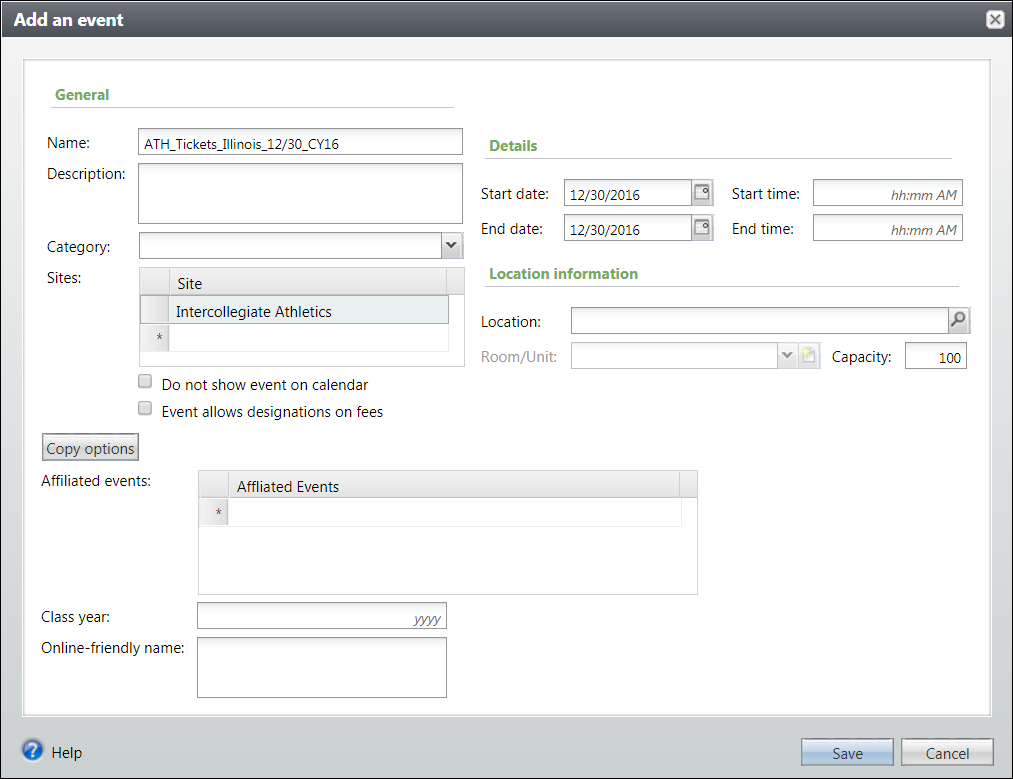
Task: Click the new Affiliated Events row
Action: pyautogui.click(x=455, y=514)
